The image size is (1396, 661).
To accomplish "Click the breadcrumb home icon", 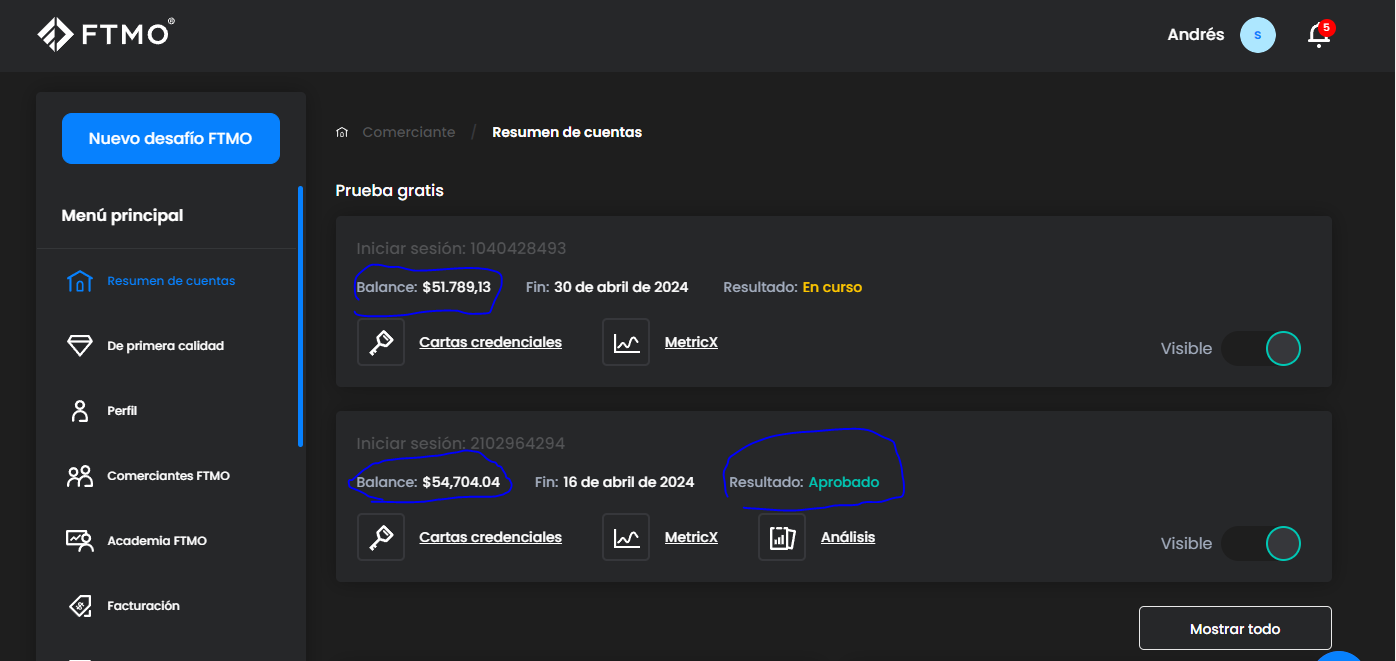I will pos(342,132).
